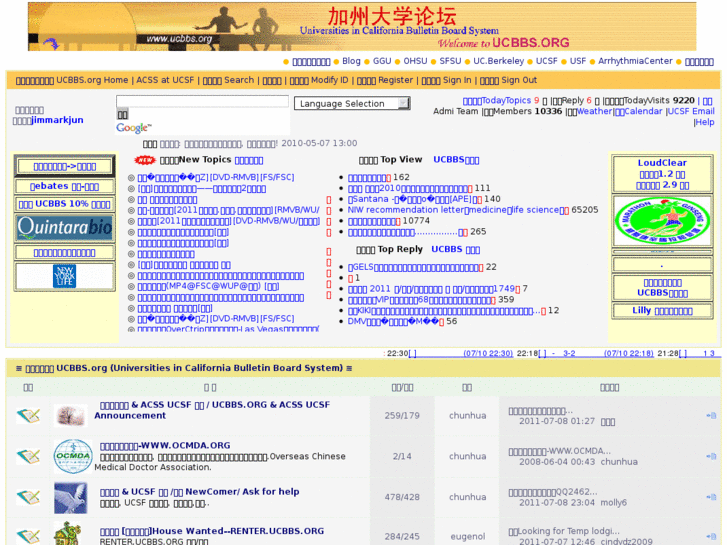
Task: Open the UCSF Email link
Action: click(691, 111)
